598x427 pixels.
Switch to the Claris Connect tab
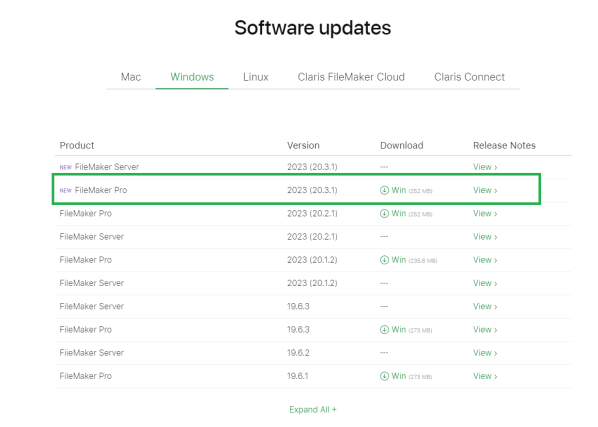[x=469, y=77]
